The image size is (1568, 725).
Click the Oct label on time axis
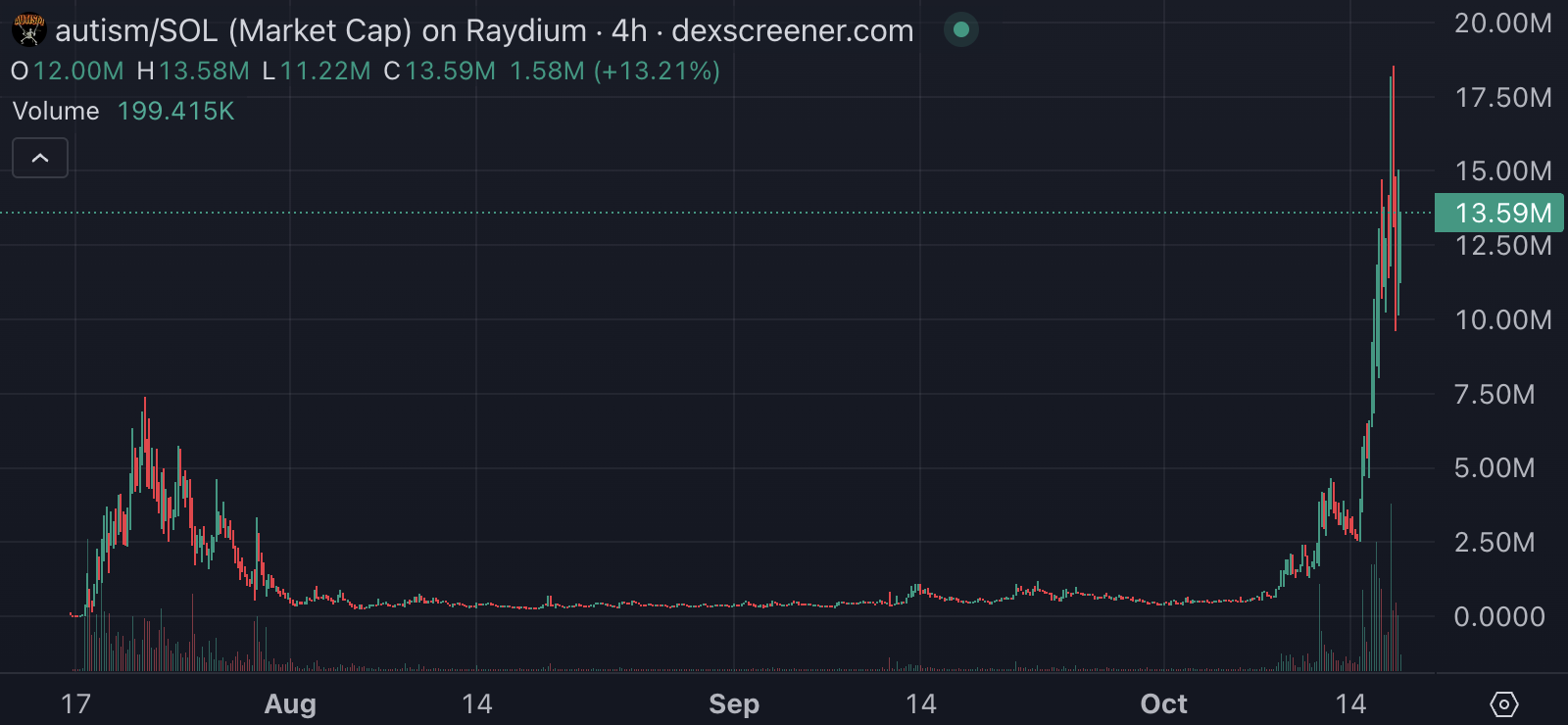click(1163, 703)
